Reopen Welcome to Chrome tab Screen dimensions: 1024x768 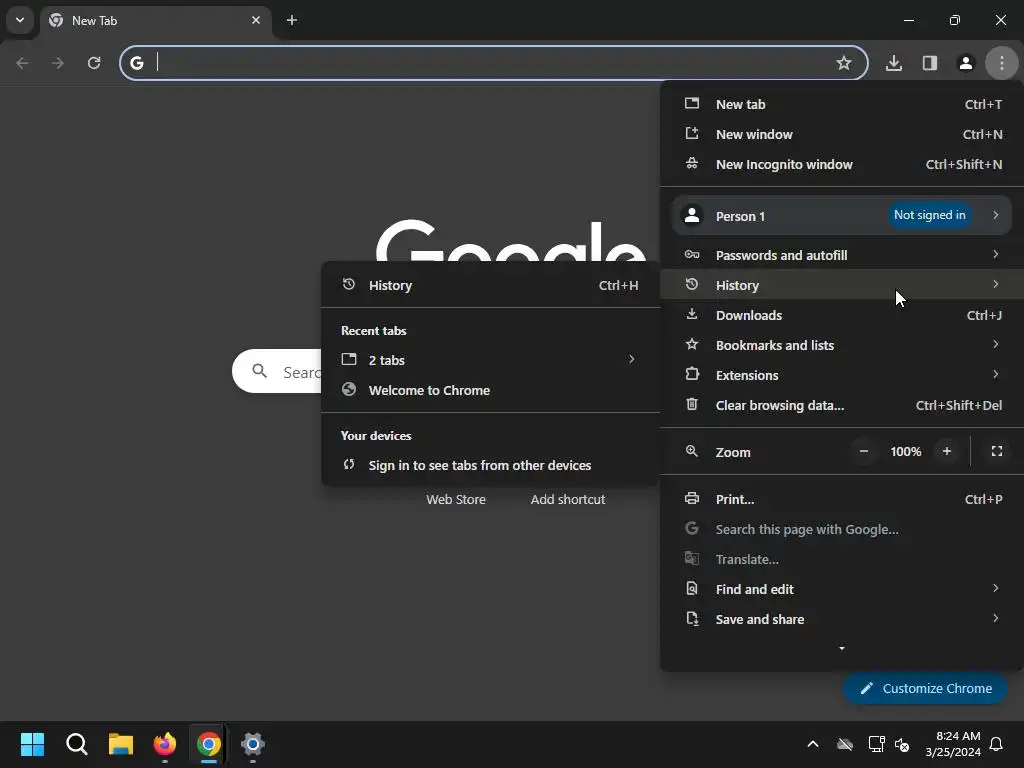[490, 391]
